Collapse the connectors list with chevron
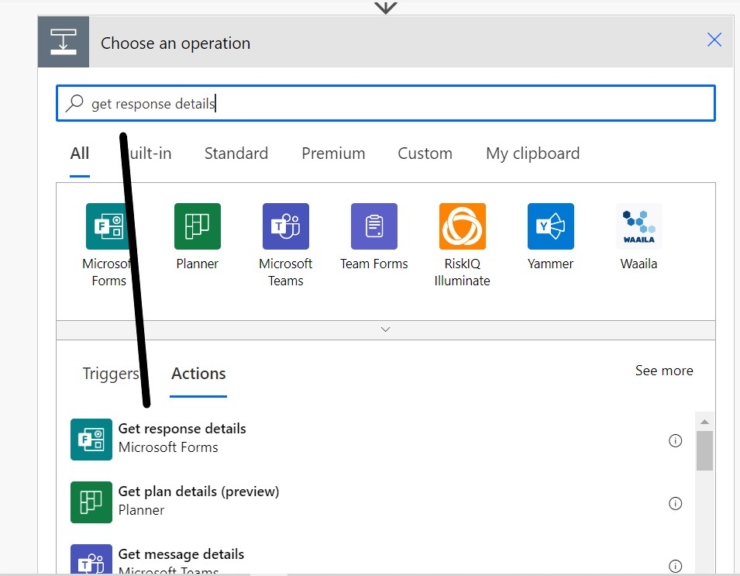The image size is (740, 576). (385, 329)
